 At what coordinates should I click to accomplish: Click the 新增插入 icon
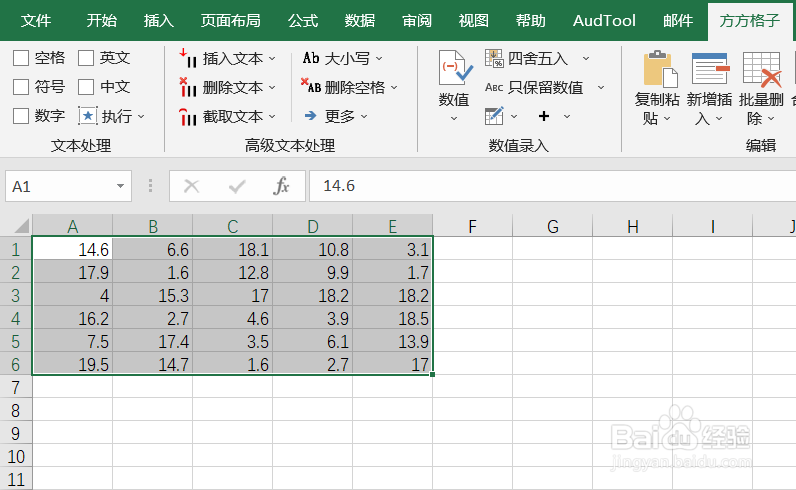tap(710, 70)
